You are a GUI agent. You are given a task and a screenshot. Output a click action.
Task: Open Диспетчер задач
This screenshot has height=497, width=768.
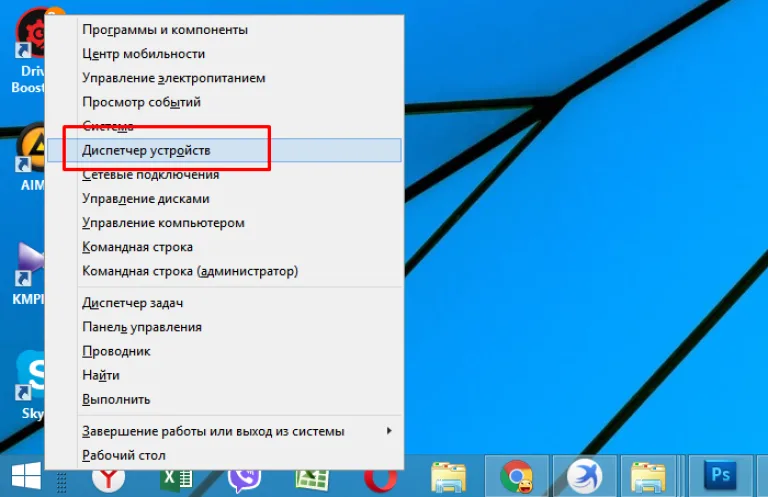point(224,303)
